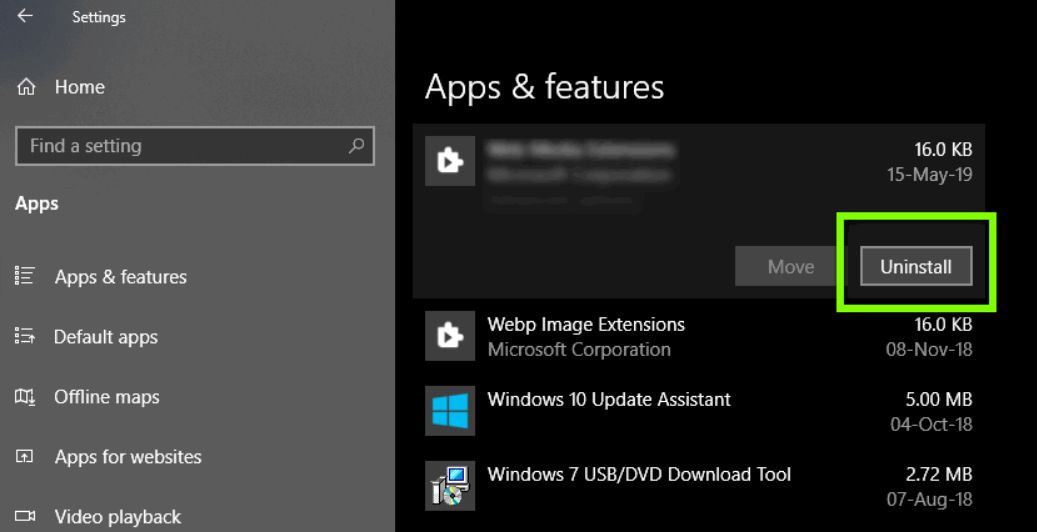Click the Apps for websites icon
This screenshot has height=532, width=1037.
pos(25,457)
